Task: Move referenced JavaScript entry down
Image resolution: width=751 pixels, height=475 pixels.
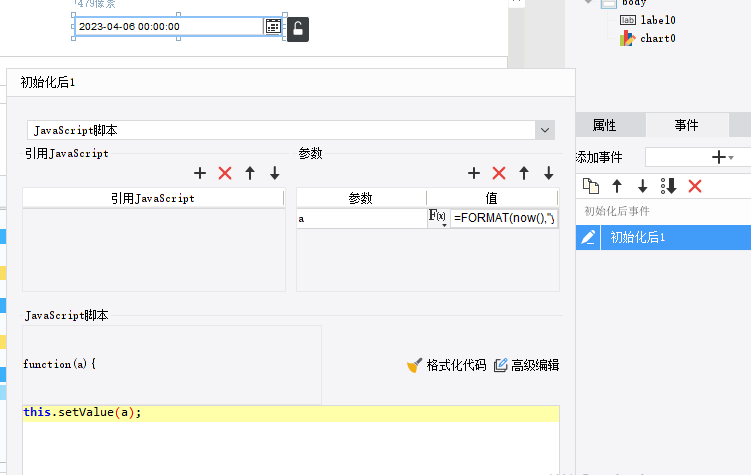Action: click(274, 173)
